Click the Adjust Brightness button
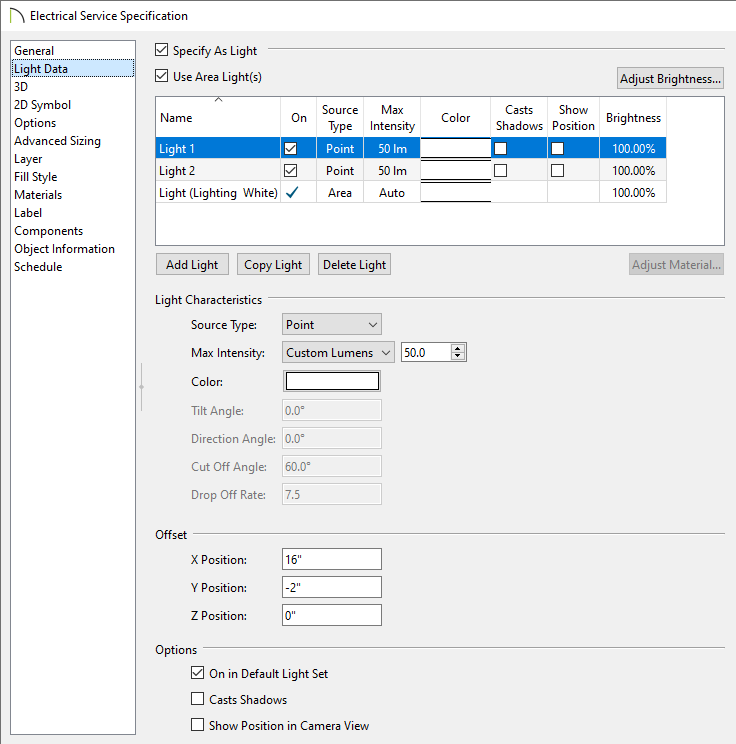The image size is (736, 744). tap(670, 78)
